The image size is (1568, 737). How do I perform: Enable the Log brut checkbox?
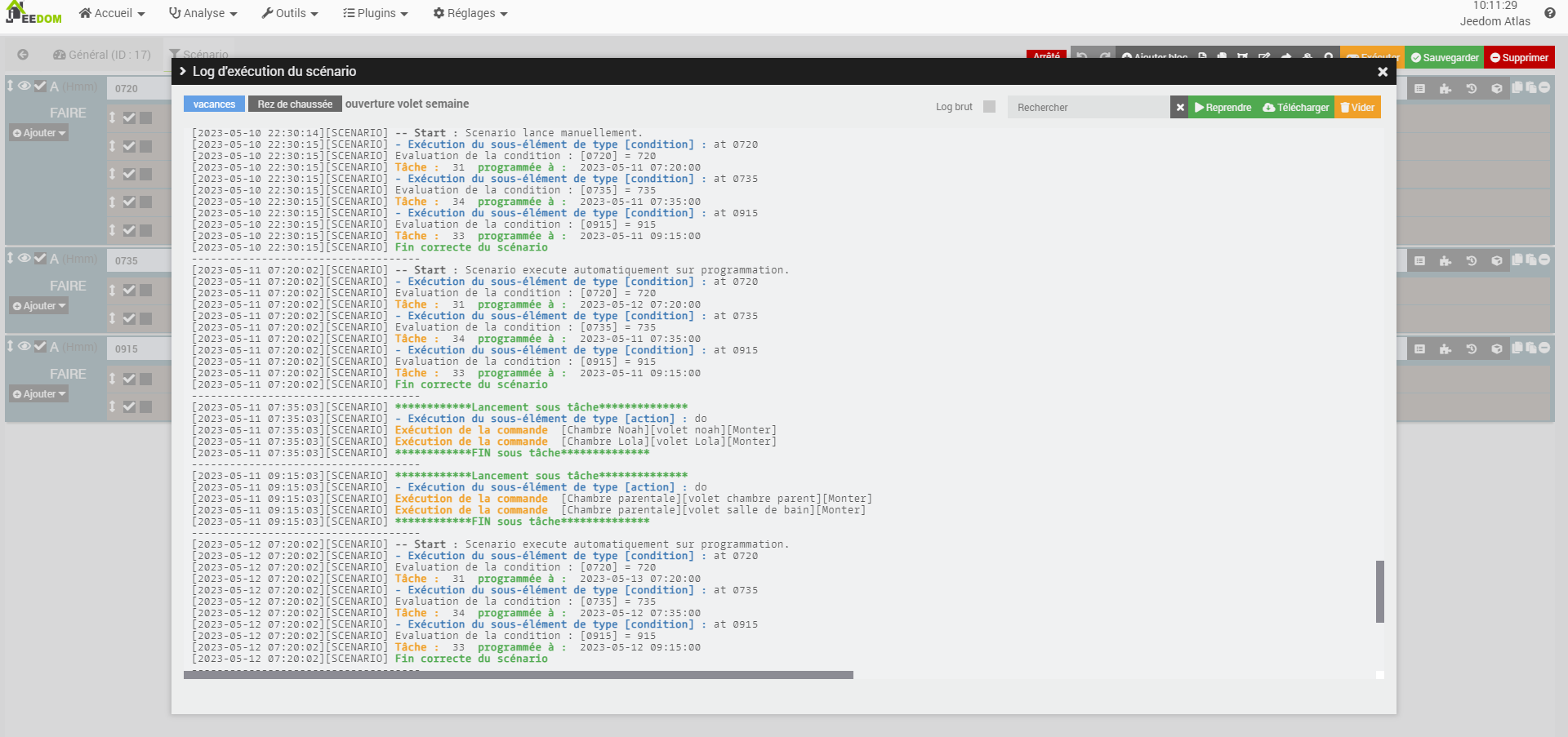click(989, 107)
